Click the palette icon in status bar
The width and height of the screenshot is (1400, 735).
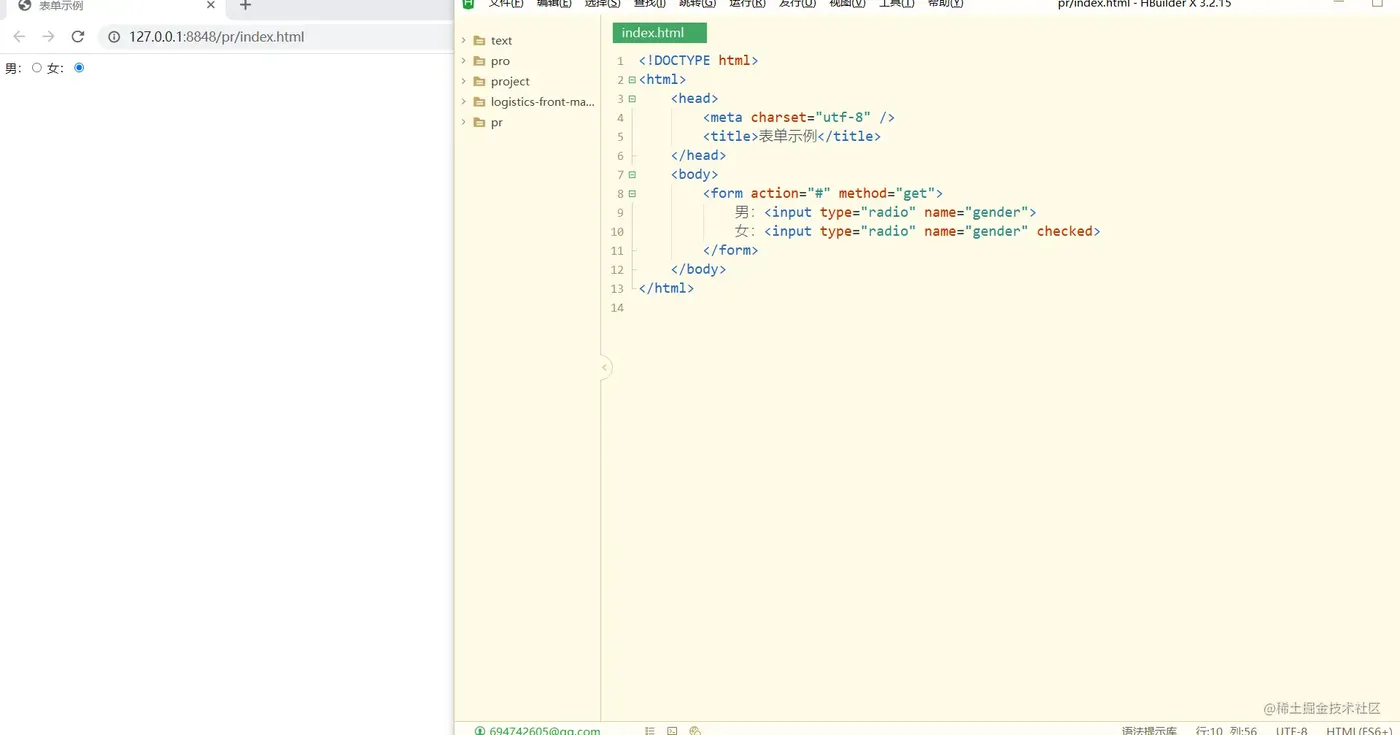point(695,730)
